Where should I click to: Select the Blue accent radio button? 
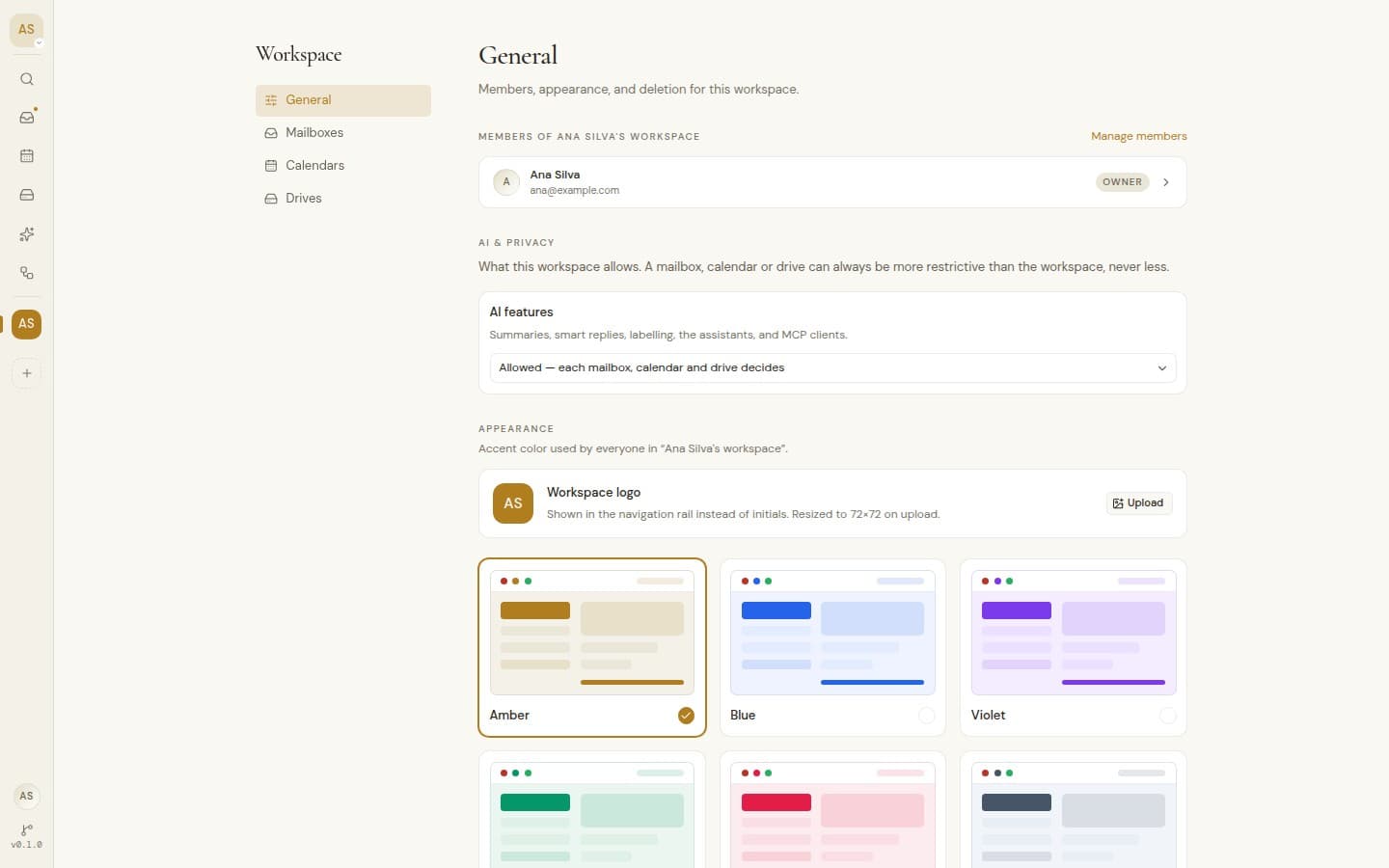pos(926,715)
